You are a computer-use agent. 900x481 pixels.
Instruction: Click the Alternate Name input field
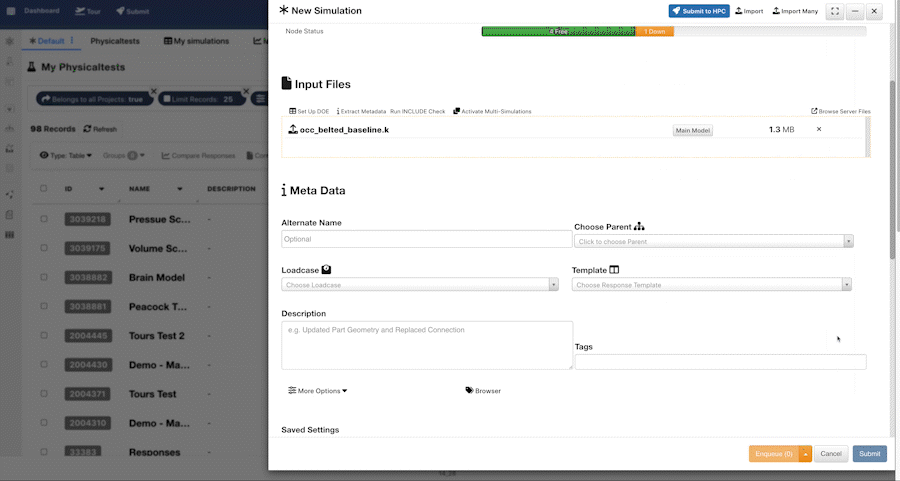(426, 239)
